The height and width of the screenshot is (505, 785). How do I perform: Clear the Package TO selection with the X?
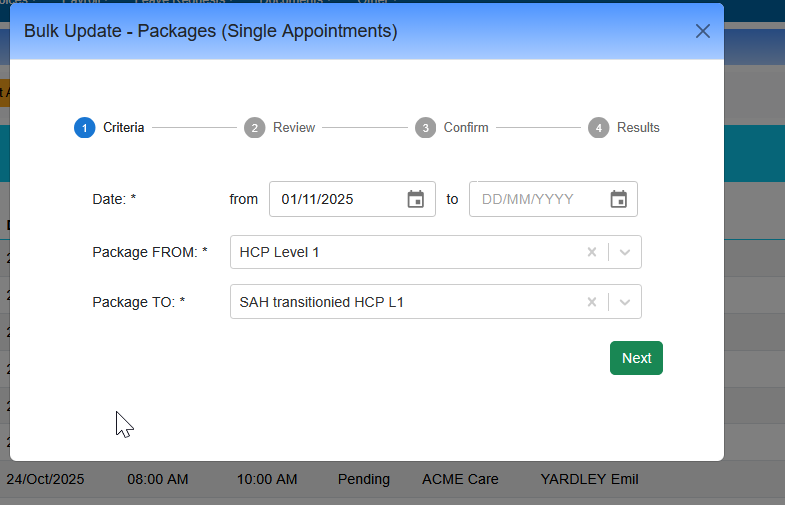591,302
